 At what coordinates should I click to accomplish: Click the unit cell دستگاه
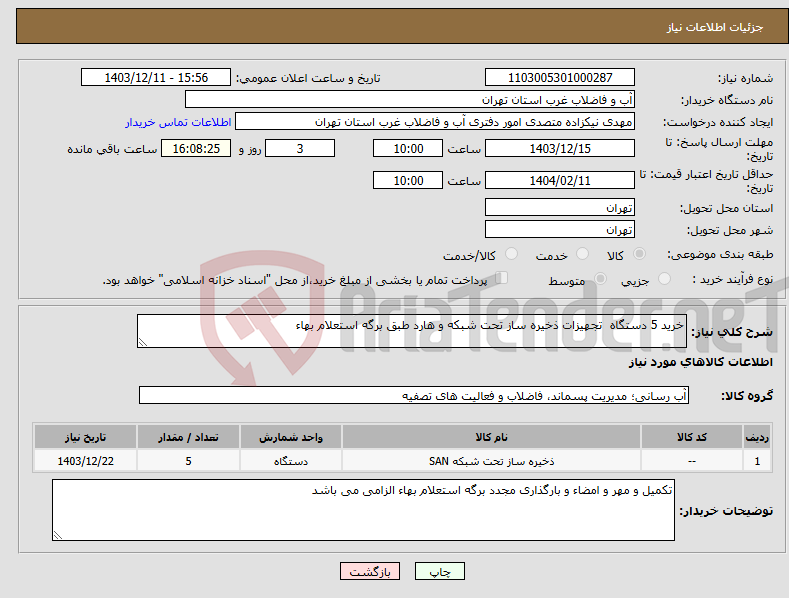pos(291,461)
